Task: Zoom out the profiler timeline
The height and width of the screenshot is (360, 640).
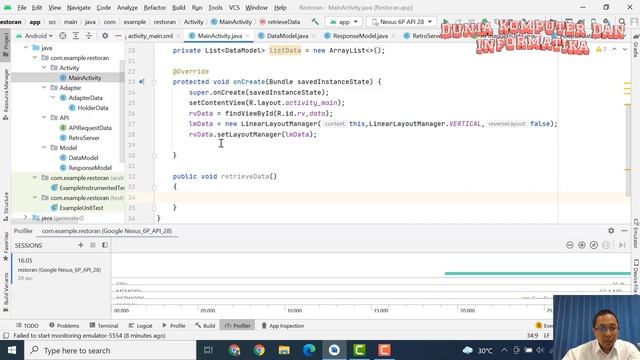Action: click(x=570, y=245)
